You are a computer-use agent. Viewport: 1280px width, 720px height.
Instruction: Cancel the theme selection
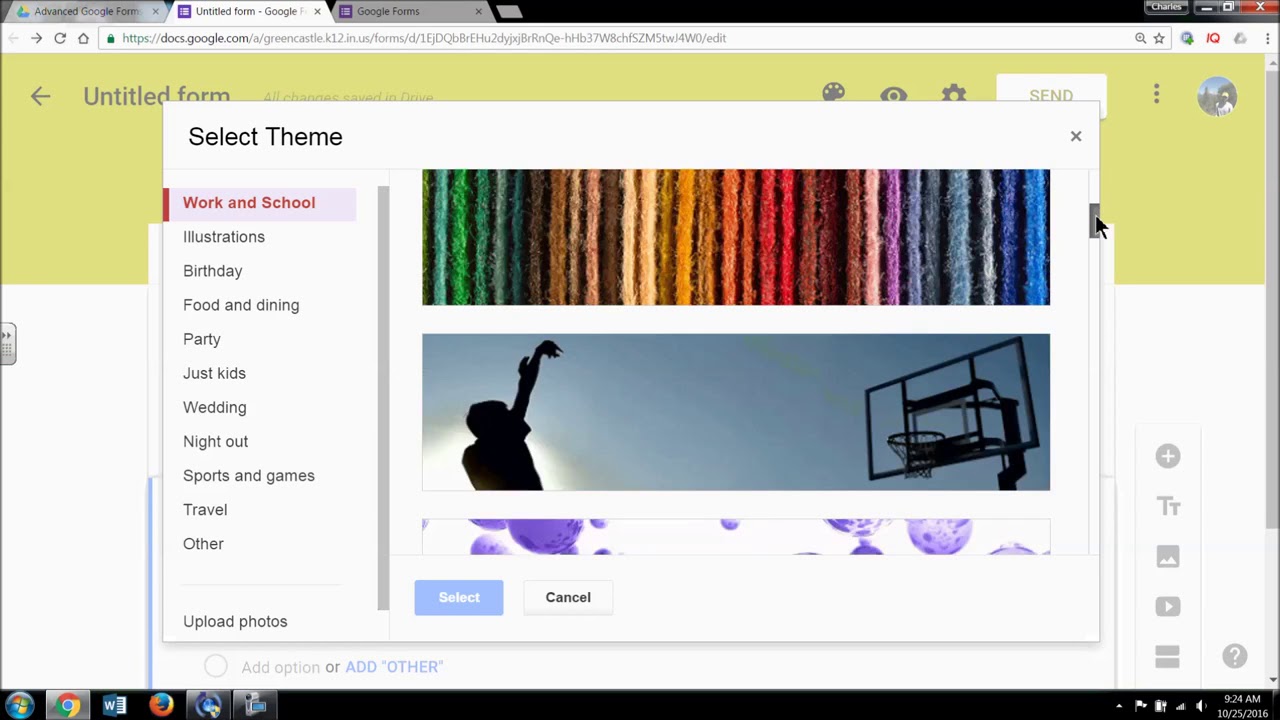(x=568, y=597)
